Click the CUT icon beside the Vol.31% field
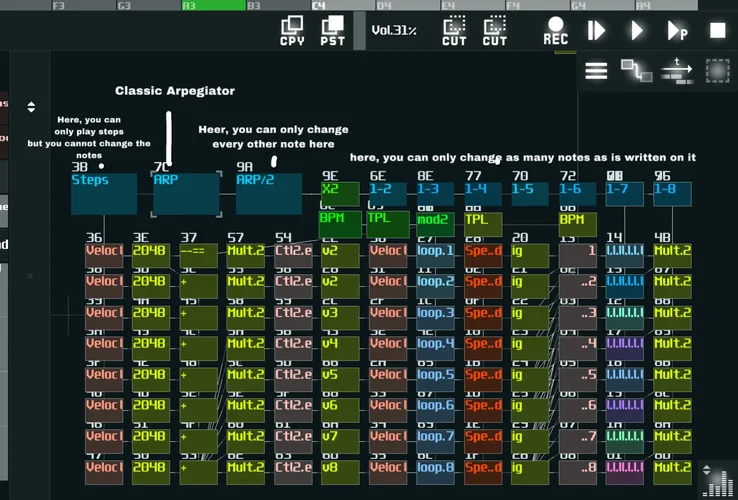738x500 pixels. pos(454,31)
